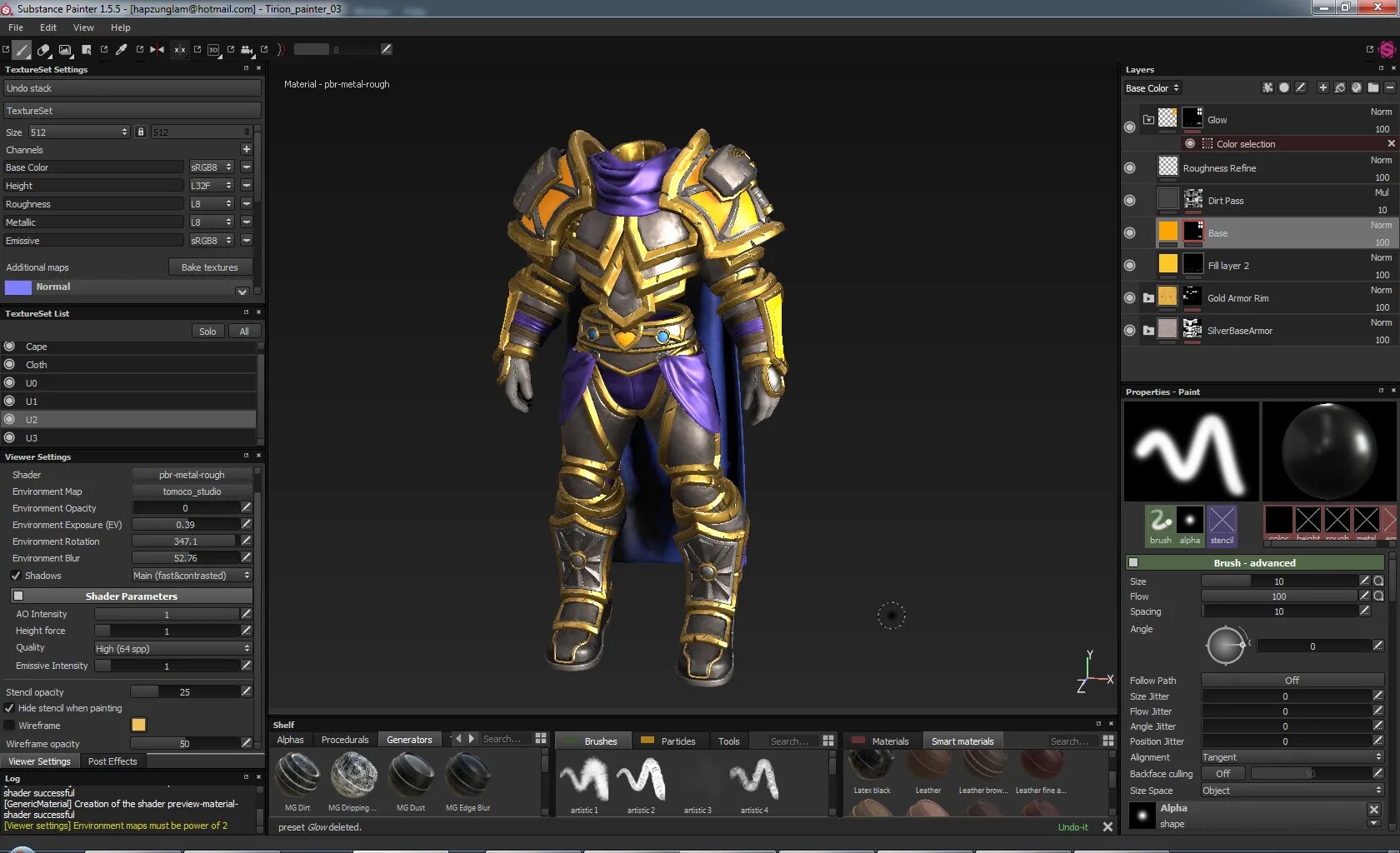The image size is (1400, 853).
Task: Toggle the Shadows checkbox
Action: click(x=16, y=576)
